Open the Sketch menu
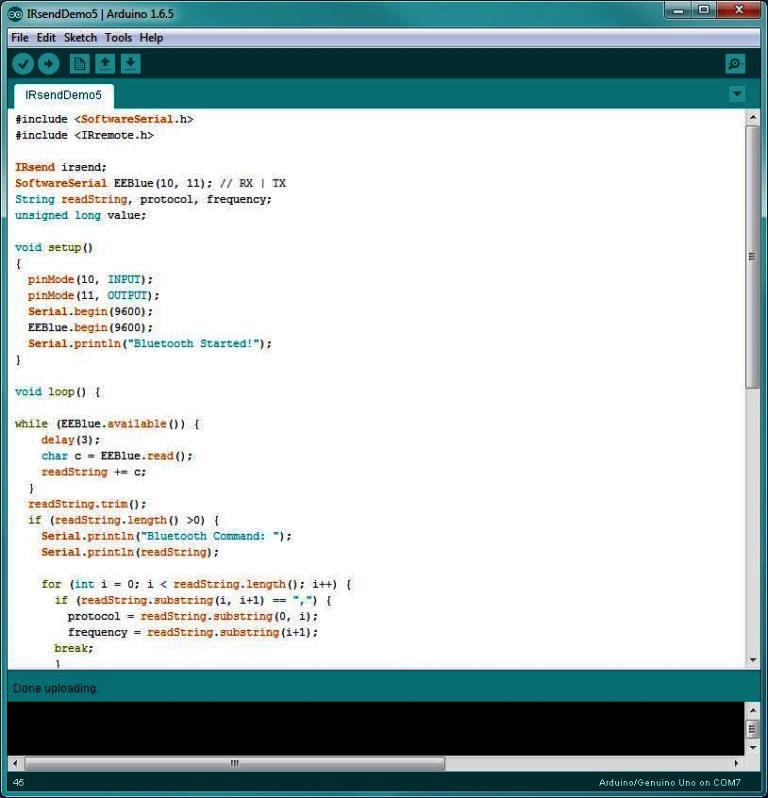The height and width of the screenshot is (798, 768). [80, 38]
